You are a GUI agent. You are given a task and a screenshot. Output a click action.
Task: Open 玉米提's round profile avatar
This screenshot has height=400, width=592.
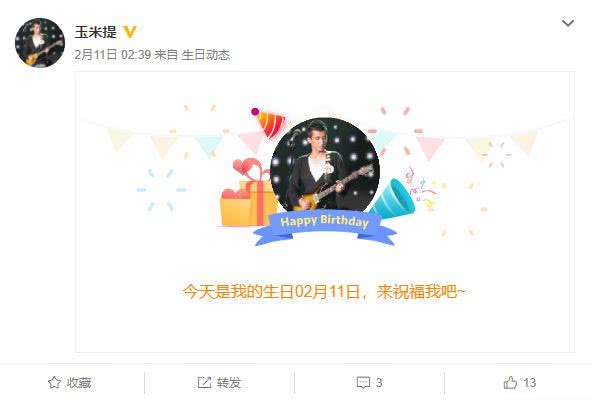pos(40,43)
